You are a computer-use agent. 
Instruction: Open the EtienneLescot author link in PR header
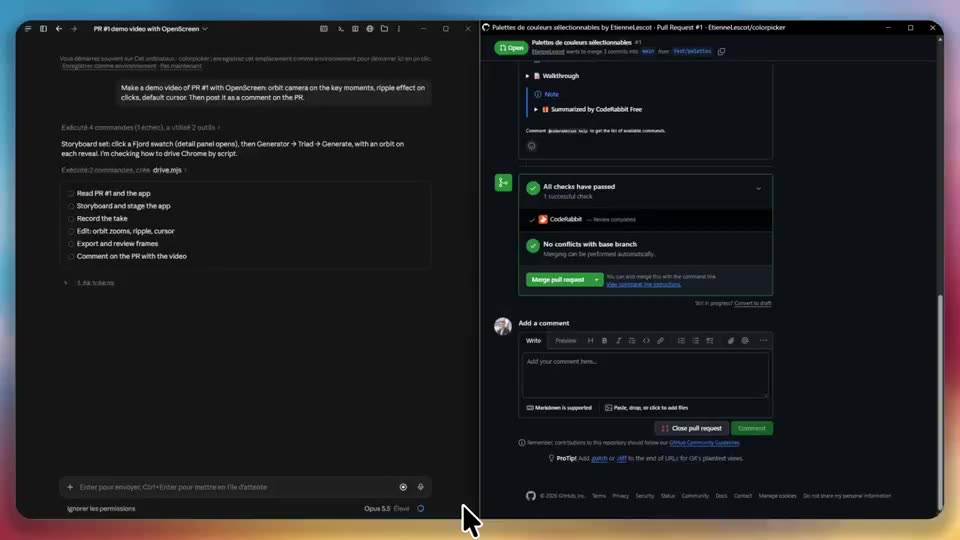(x=548, y=52)
